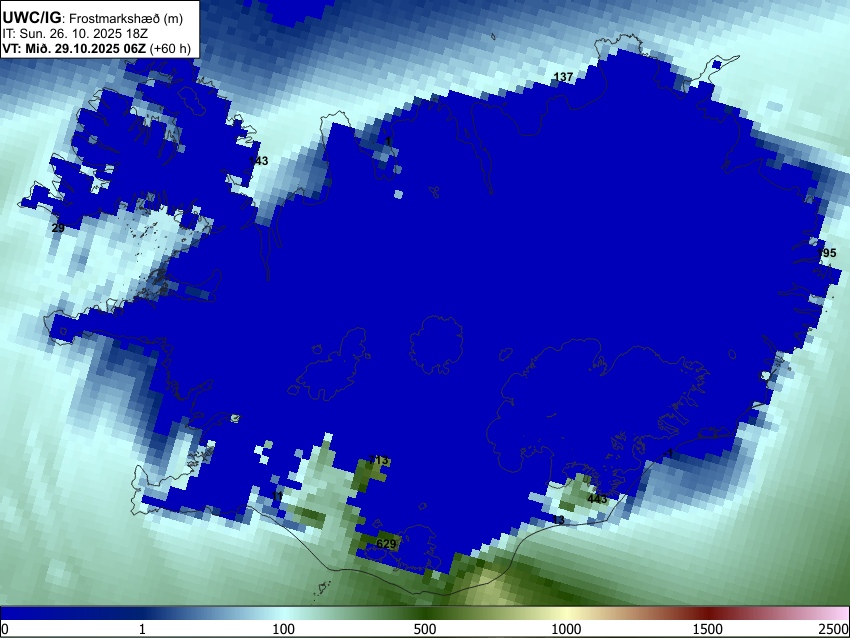Click the '1500' label on the color scale

coord(708,629)
